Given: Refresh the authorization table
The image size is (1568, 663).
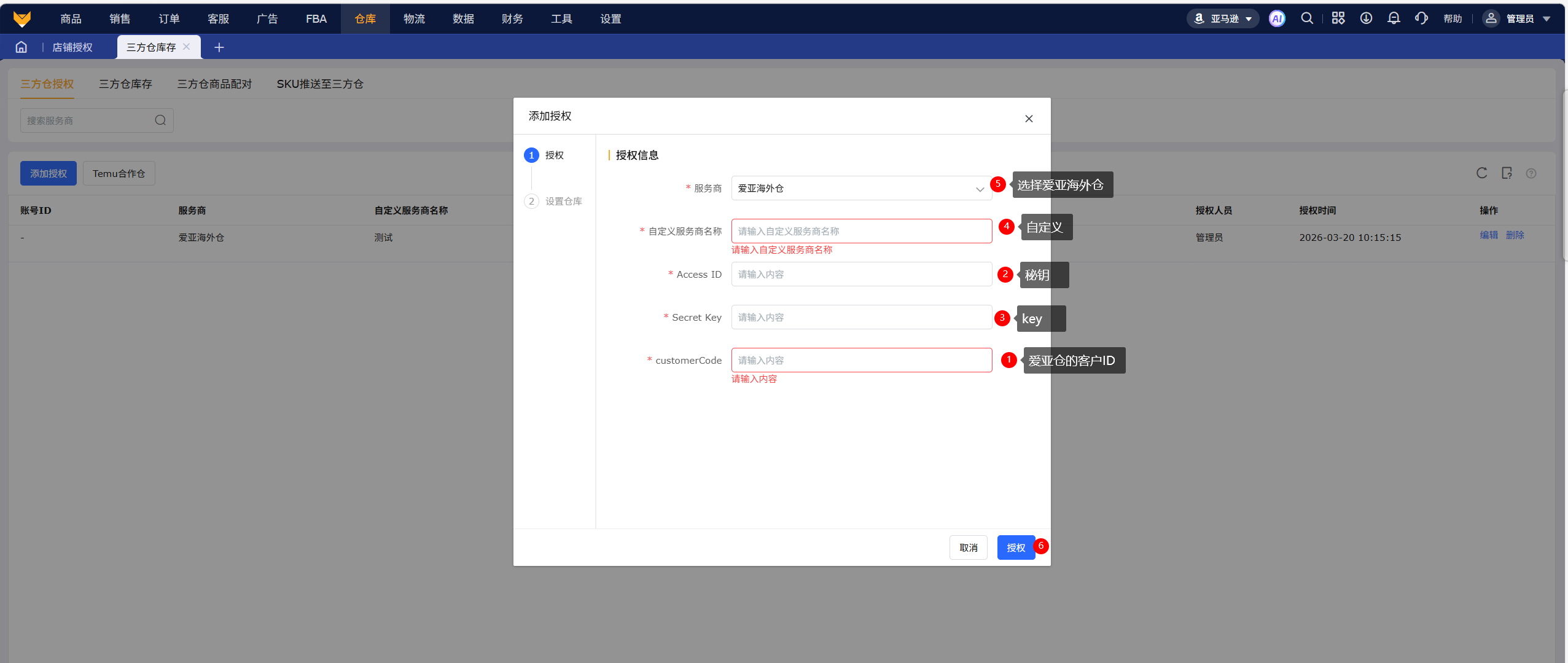Looking at the screenshot, I should click(1481, 173).
